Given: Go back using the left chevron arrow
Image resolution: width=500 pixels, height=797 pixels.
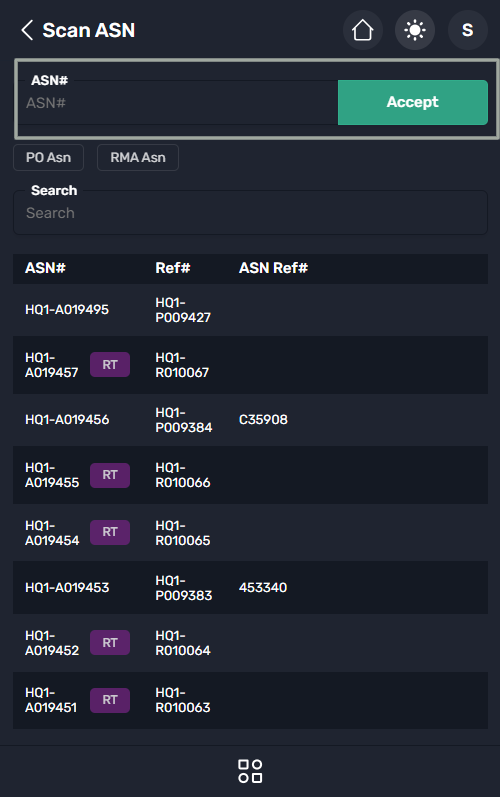Looking at the screenshot, I should 27,30.
